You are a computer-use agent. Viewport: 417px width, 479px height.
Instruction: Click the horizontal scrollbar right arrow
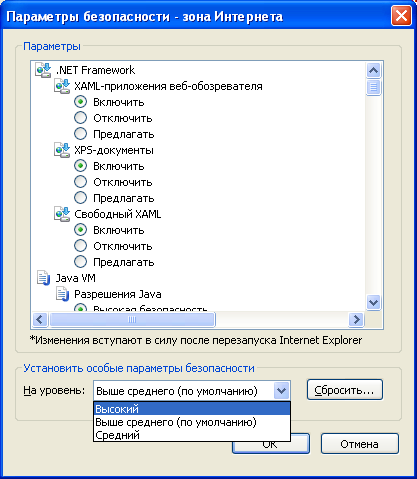[356, 320]
